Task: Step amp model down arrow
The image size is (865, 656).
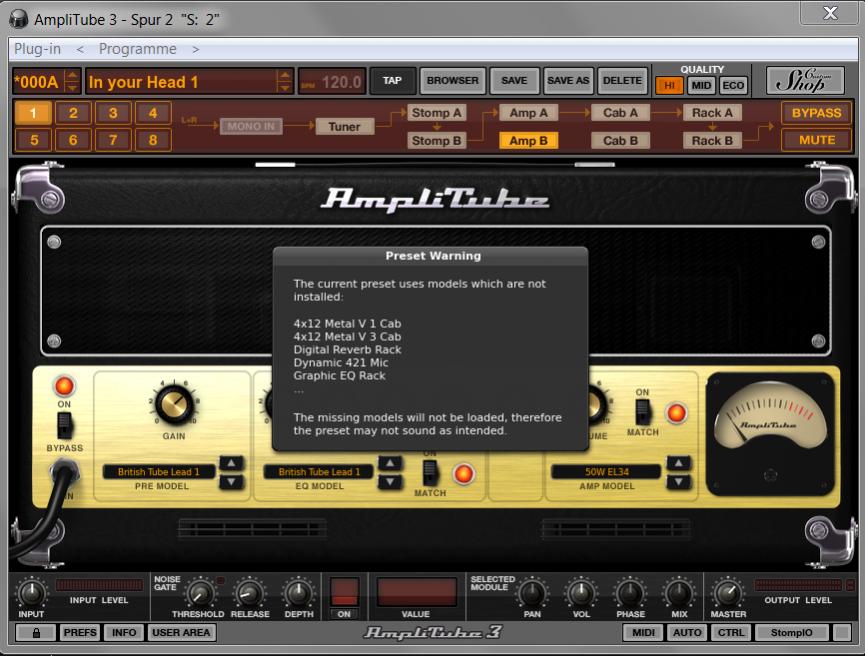Action: (x=679, y=482)
